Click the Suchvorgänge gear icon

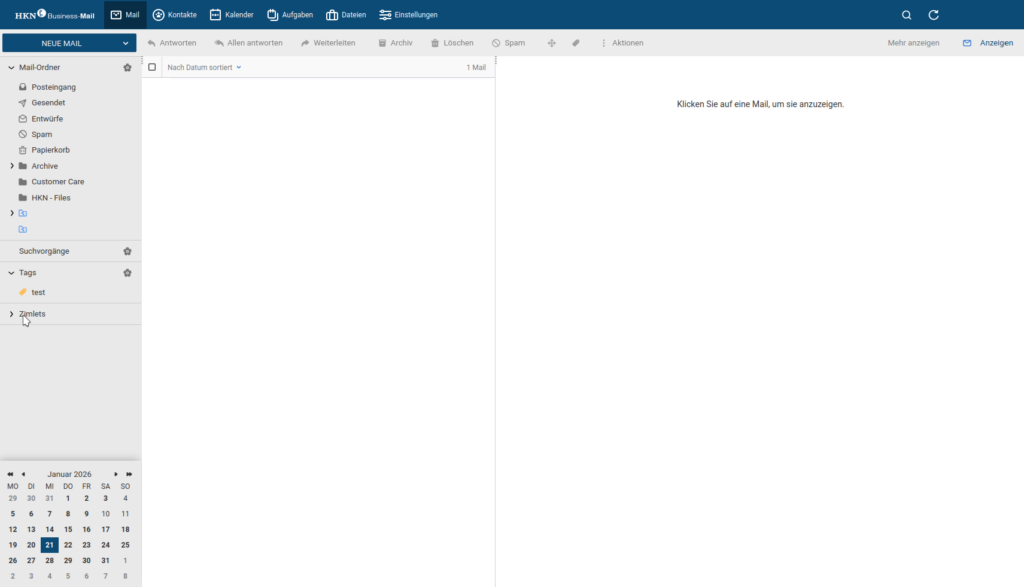[127, 251]
